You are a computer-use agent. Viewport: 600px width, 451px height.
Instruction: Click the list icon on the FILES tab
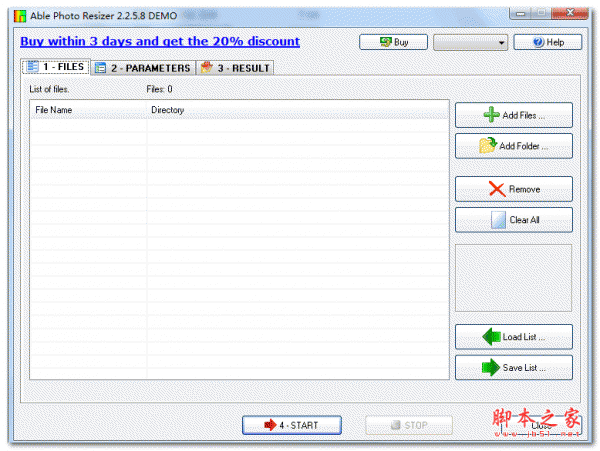[33, 67]
